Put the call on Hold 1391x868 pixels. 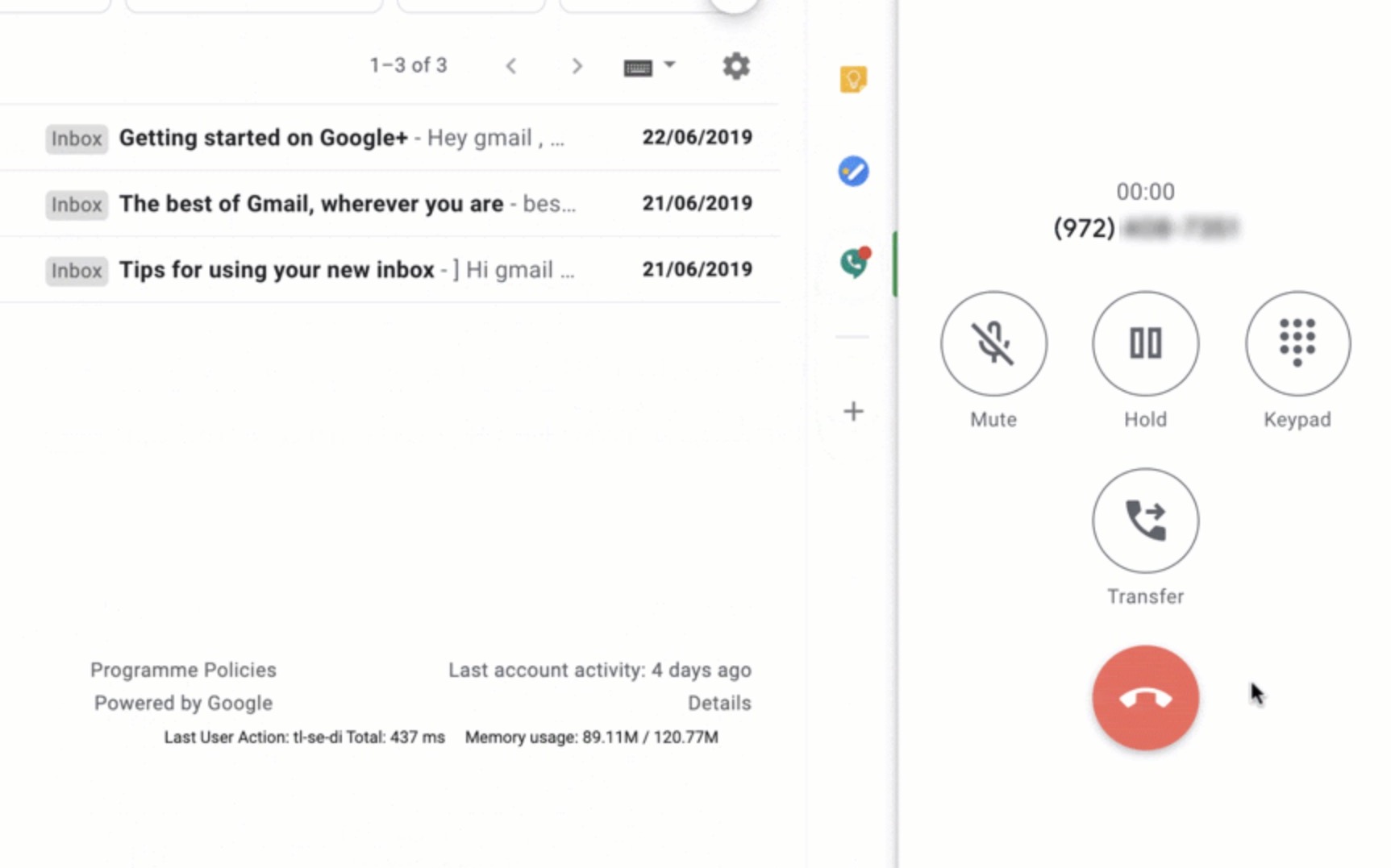click(1145, 343)
